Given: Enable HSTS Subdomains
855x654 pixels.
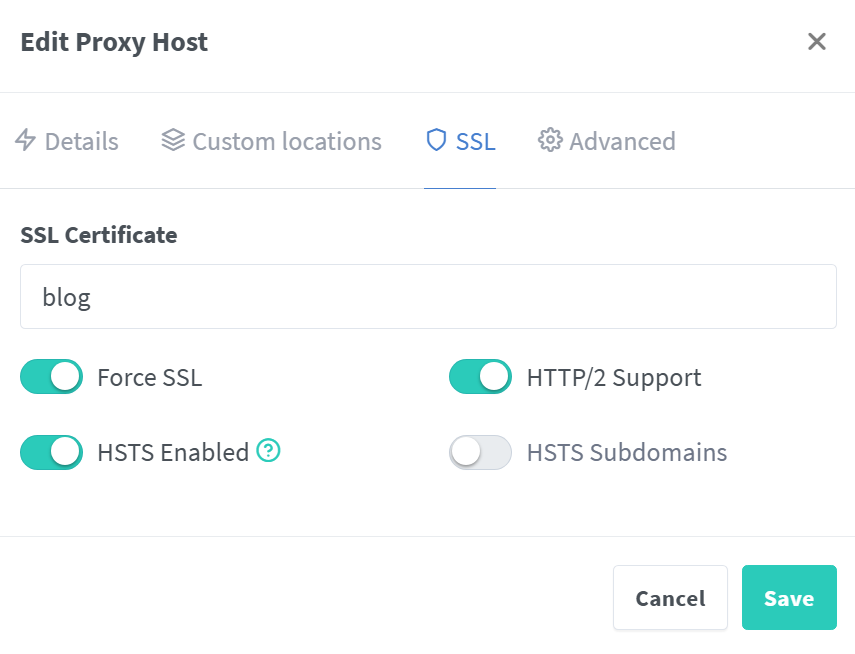Looking at the screenshot, I should [x=480, y=452].
